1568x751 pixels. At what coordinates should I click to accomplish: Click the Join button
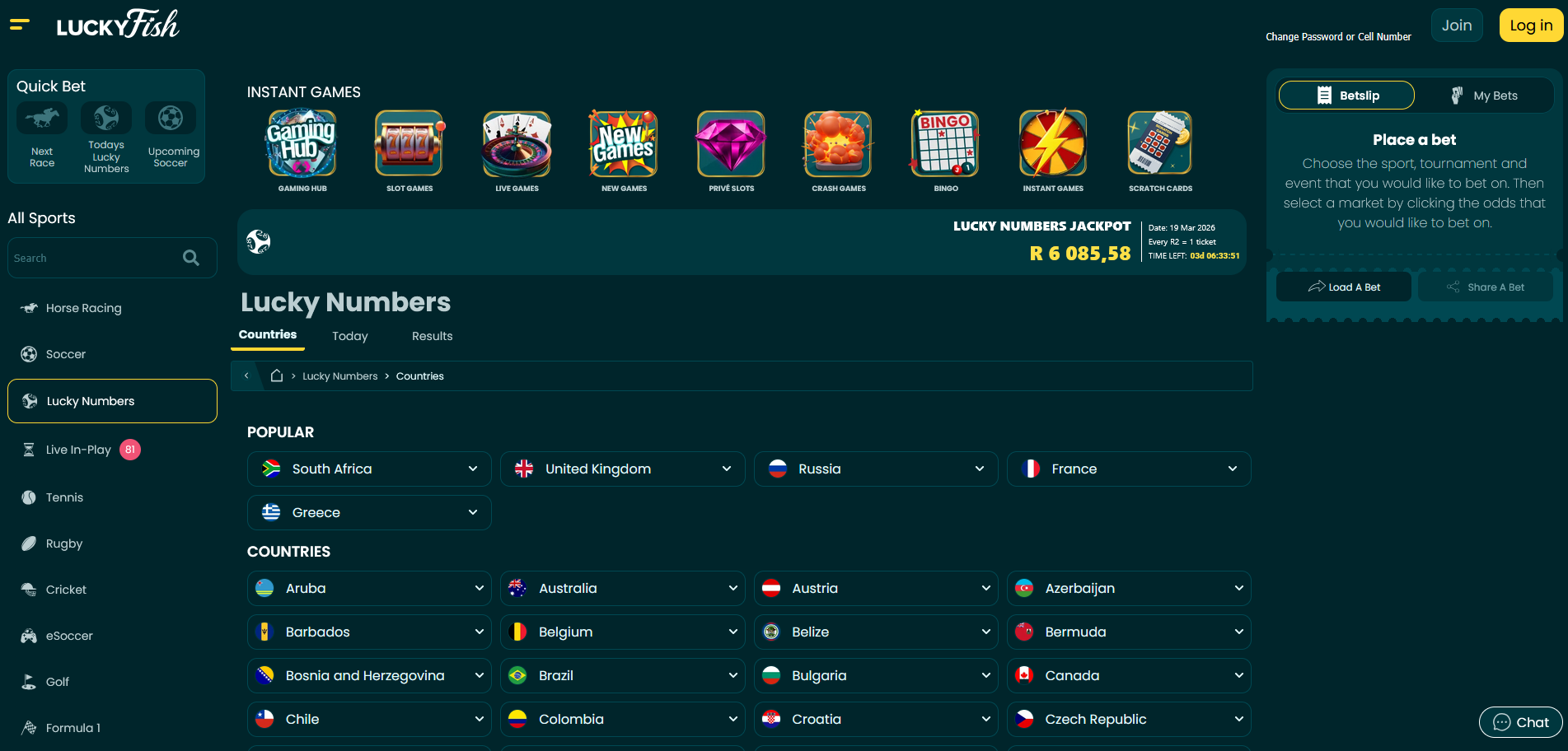coord(1456,26)
